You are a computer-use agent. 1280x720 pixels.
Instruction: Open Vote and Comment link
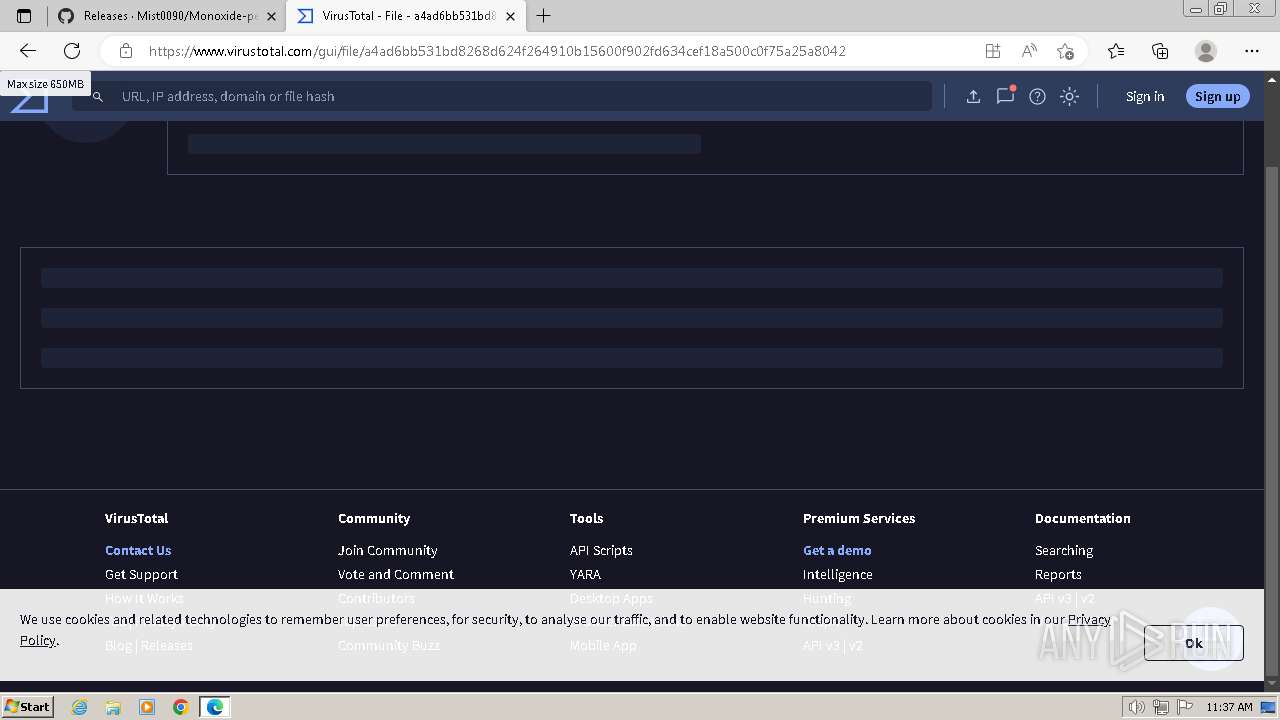(x=395, y=574)
